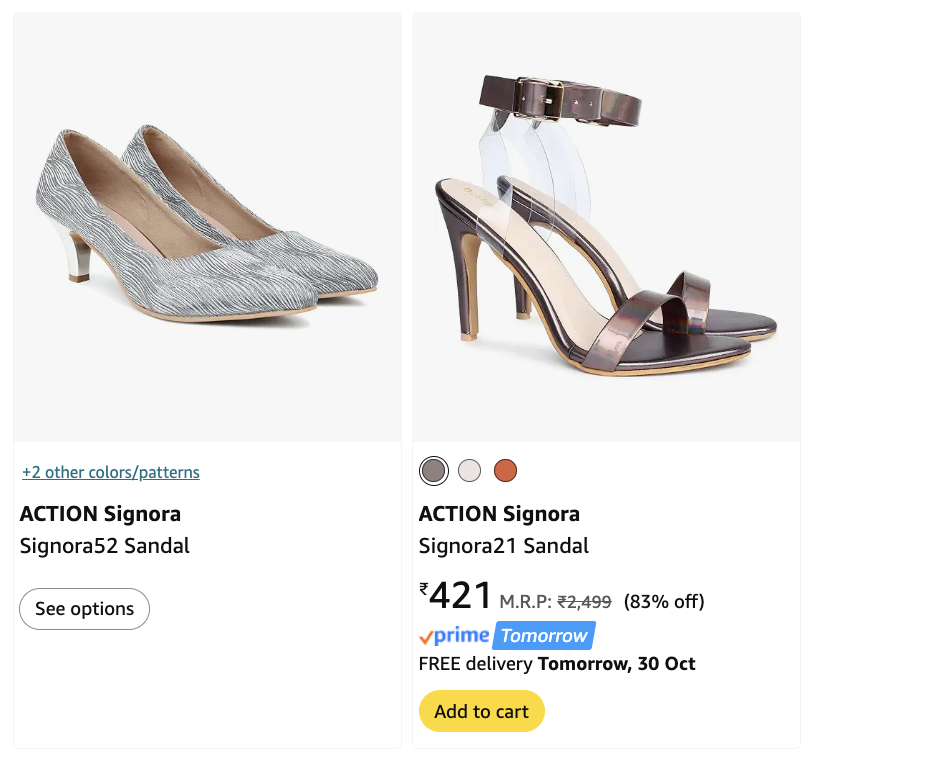930x774 pixels.
Task: Click '+2 other colors/patterns' link
Action: (x=111, y=472)
